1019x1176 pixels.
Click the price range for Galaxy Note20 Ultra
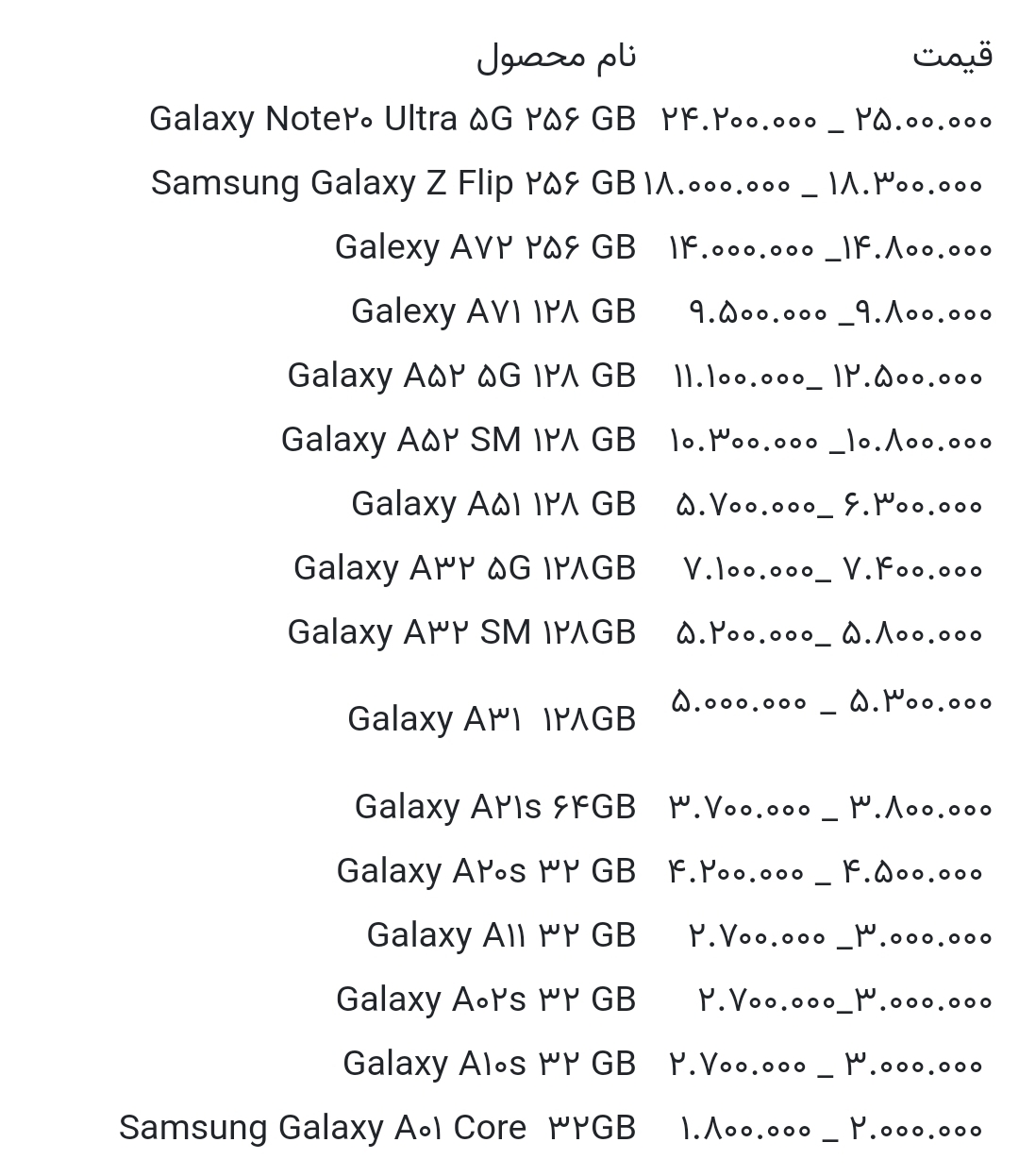tap(826, 120)
